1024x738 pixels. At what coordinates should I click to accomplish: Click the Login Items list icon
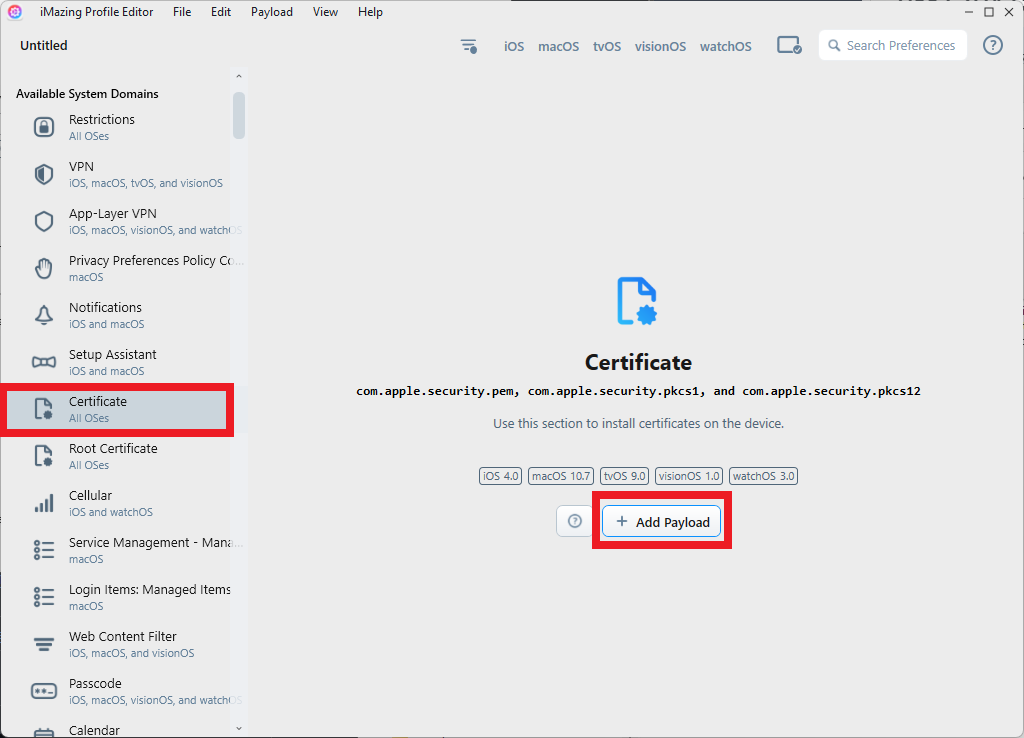(44, 597)
